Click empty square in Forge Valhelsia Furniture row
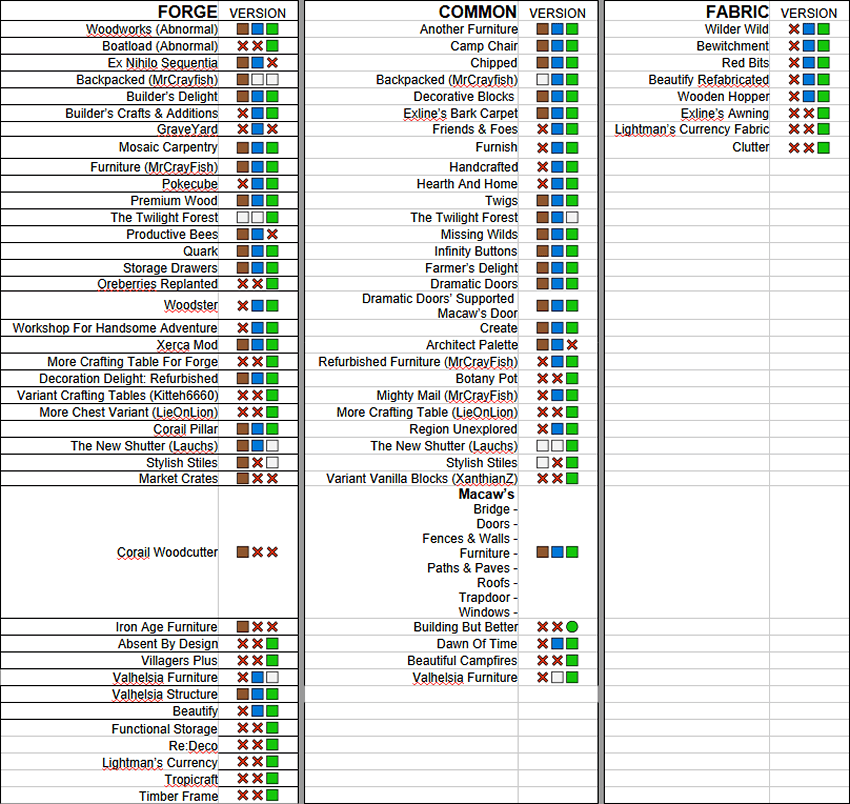 click(272, 677)
